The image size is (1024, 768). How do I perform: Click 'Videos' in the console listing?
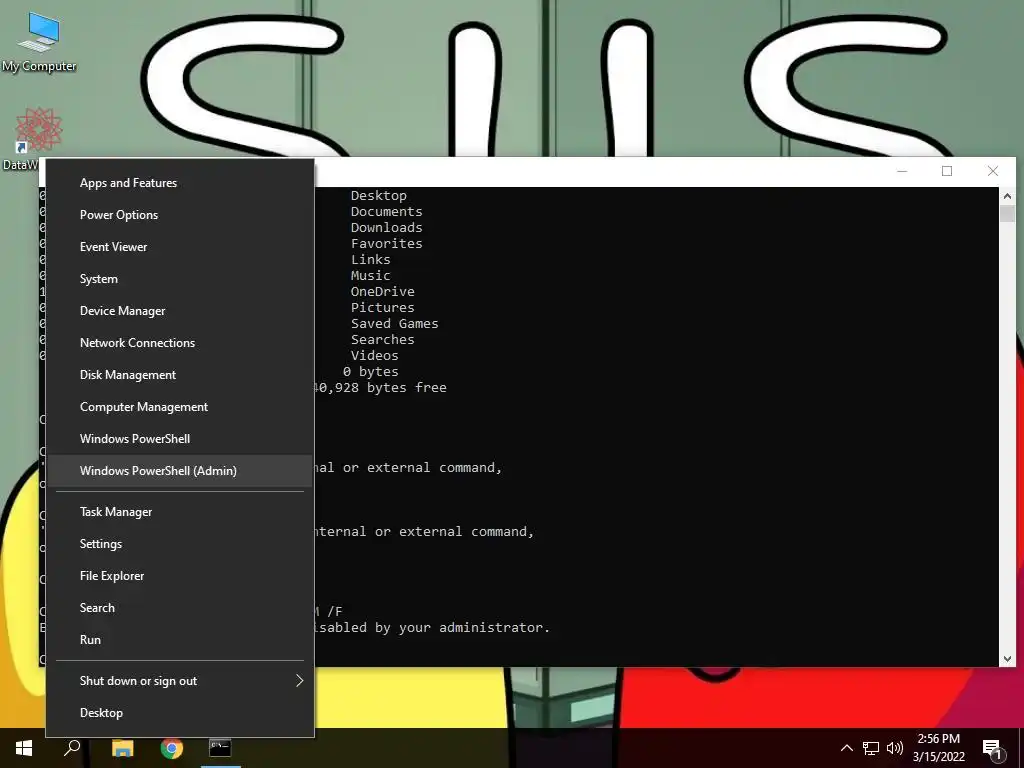point(375,355)
